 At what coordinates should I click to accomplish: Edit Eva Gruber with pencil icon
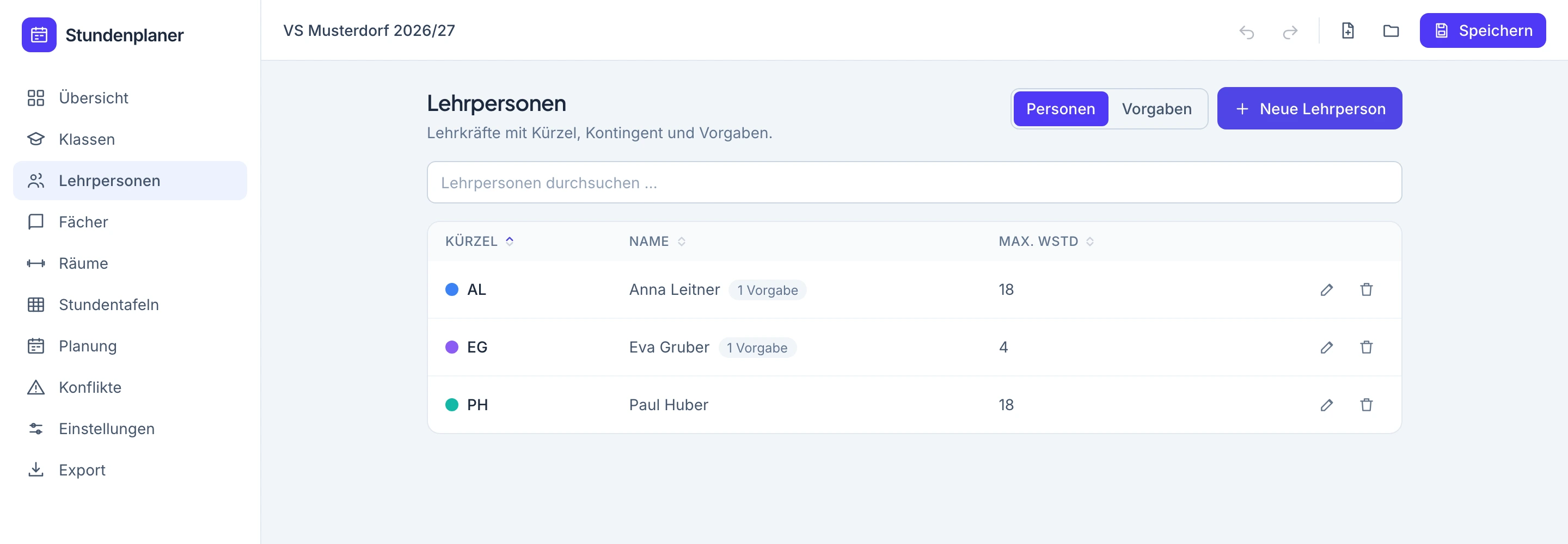1326,348
